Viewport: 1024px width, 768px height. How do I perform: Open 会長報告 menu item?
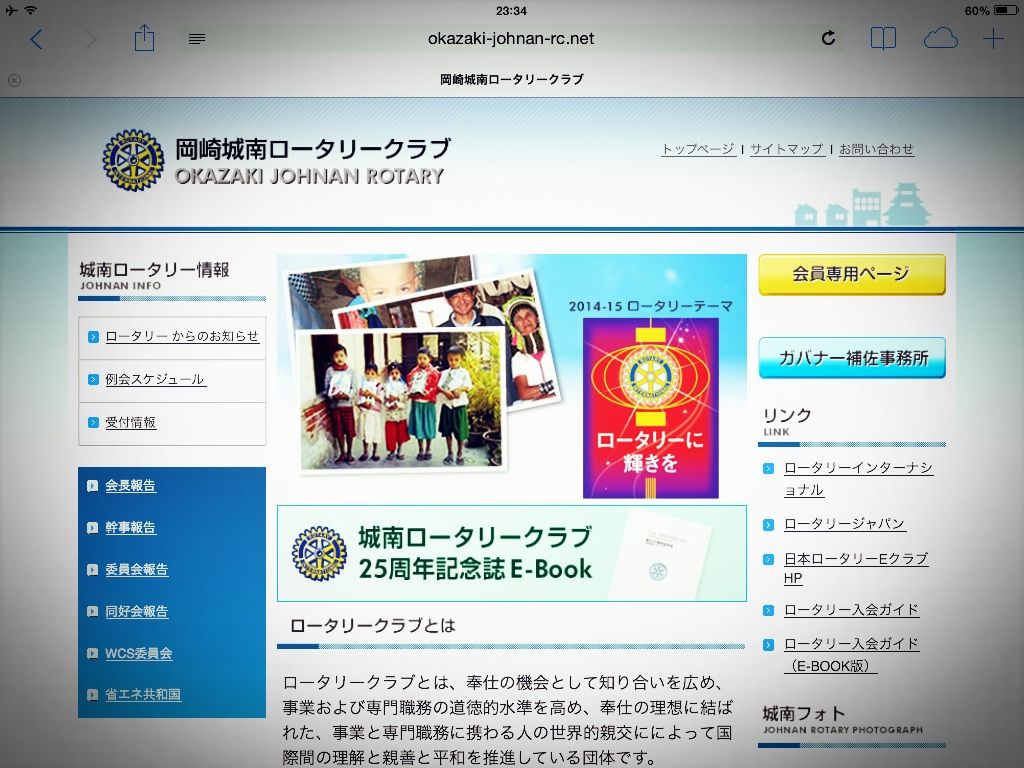pos(131,485)
